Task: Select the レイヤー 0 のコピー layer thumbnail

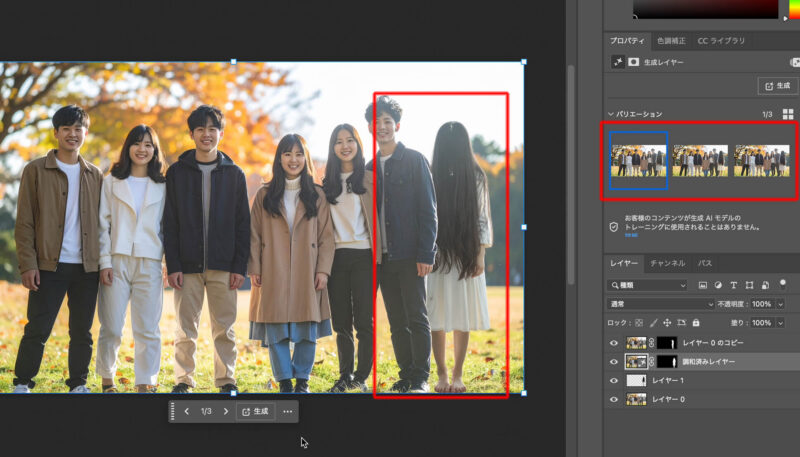Action: click(636, 343)
